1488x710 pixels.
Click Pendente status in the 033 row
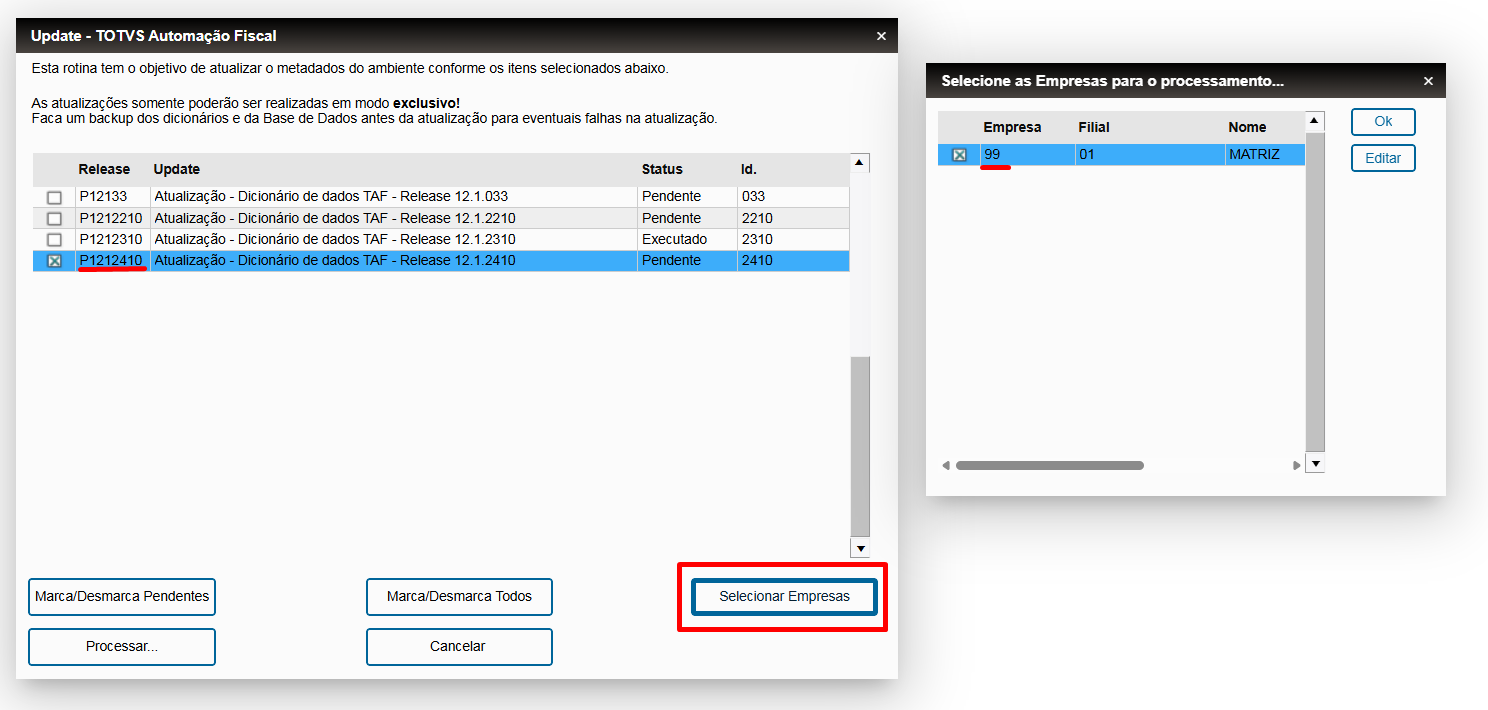coord(687,197)
